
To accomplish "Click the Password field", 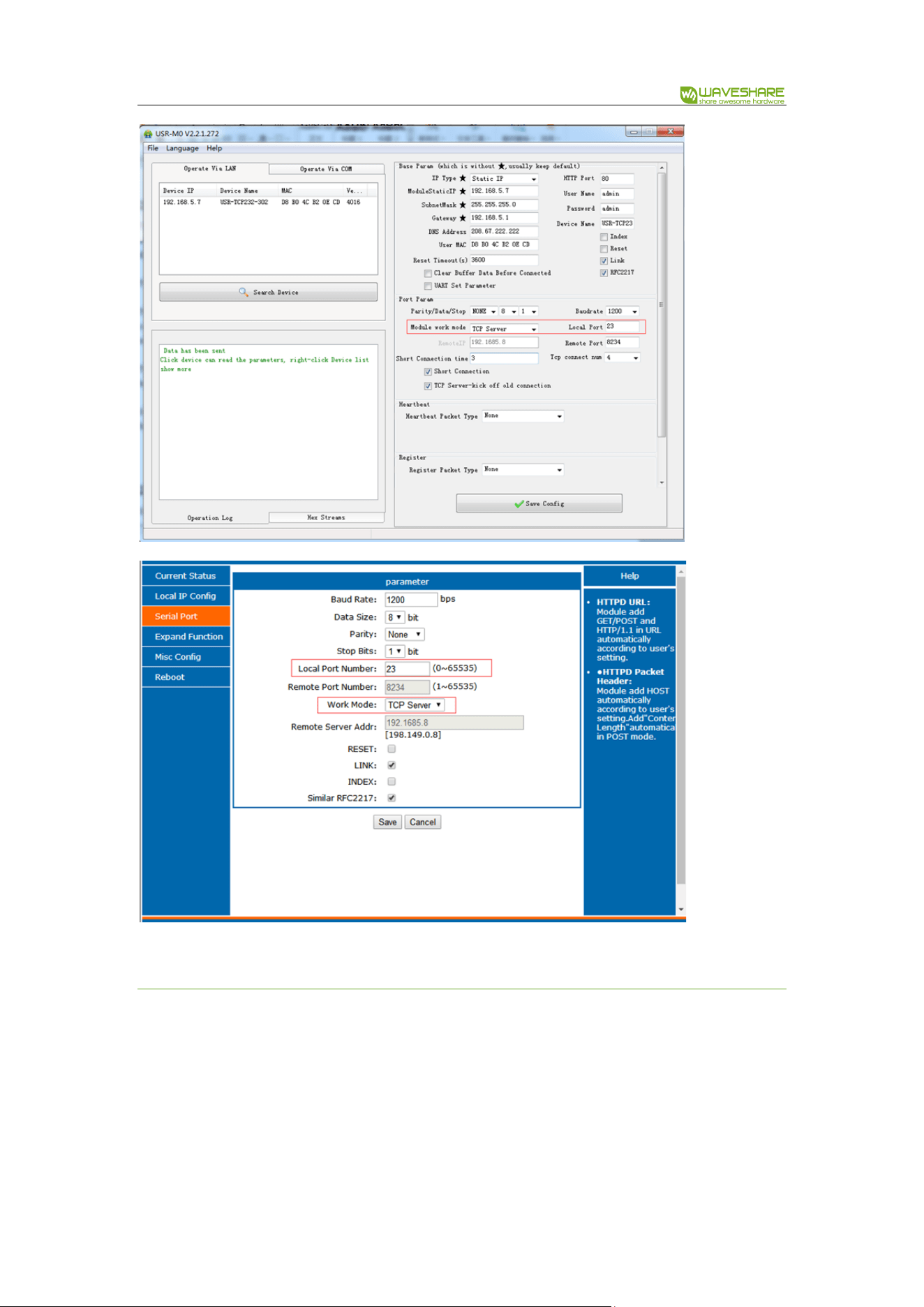I will pyautogui.click(x=617, y=209).
